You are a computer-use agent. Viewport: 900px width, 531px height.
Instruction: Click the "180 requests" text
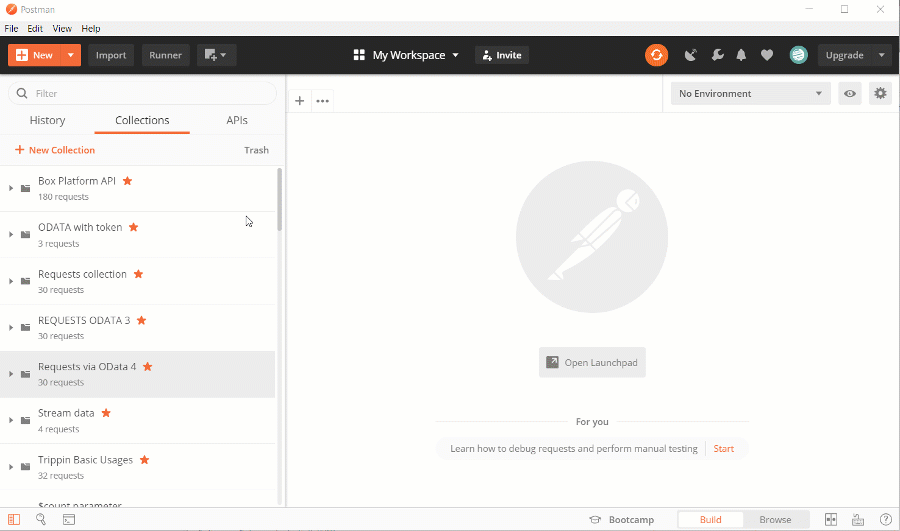click(63, 197)
